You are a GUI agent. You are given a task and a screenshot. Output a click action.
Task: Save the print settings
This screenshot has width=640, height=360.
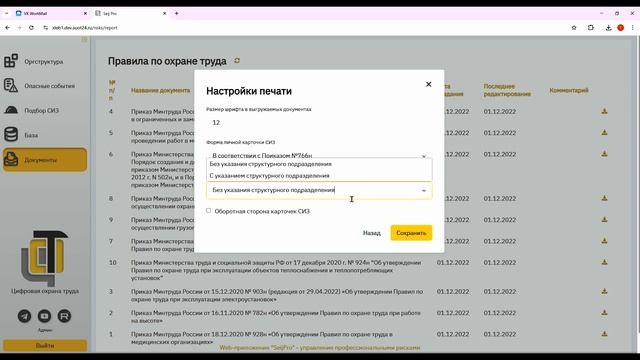pos(411,233)
